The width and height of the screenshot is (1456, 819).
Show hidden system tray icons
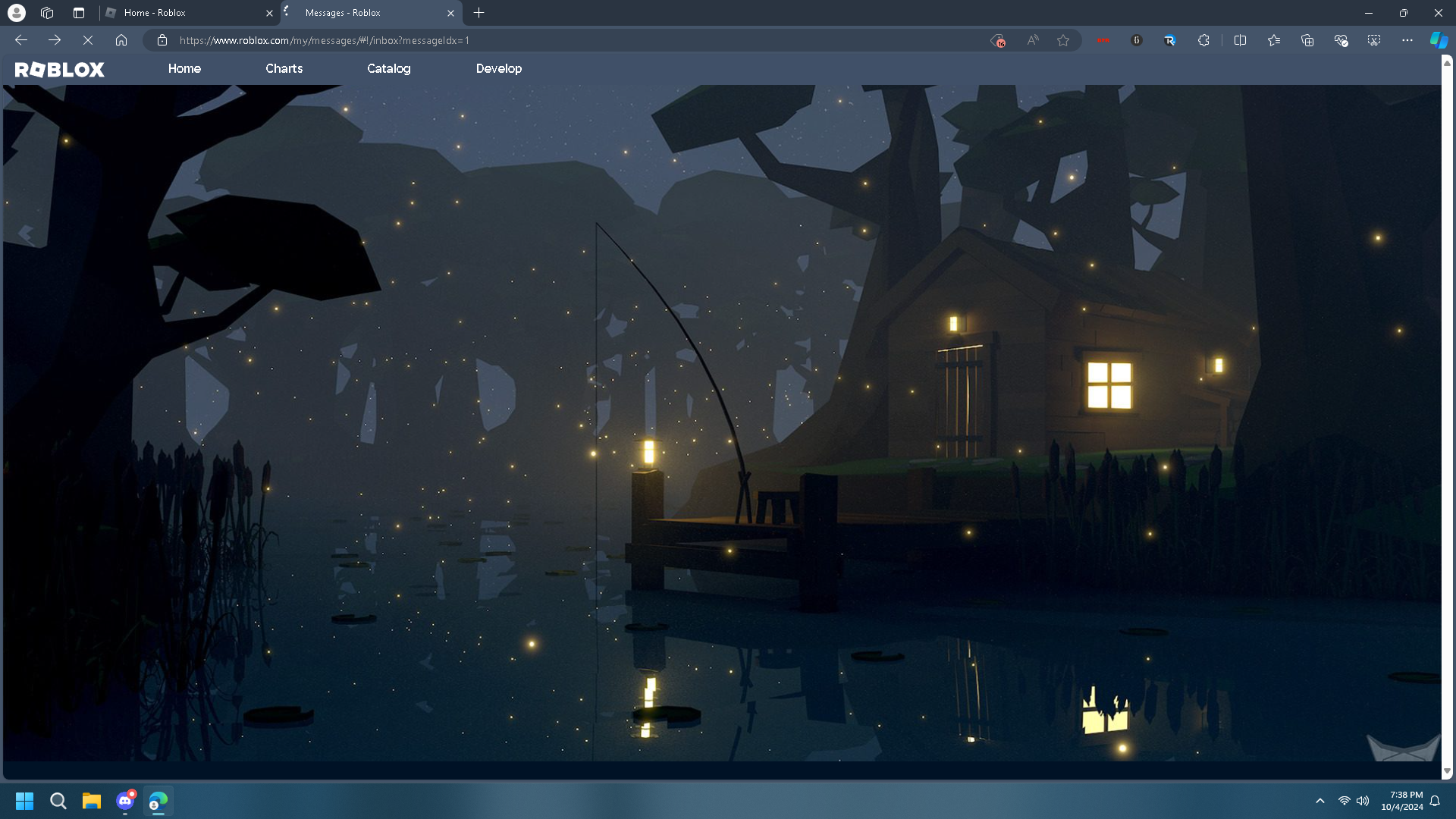pyautogui.click(x=1320, y=801)
